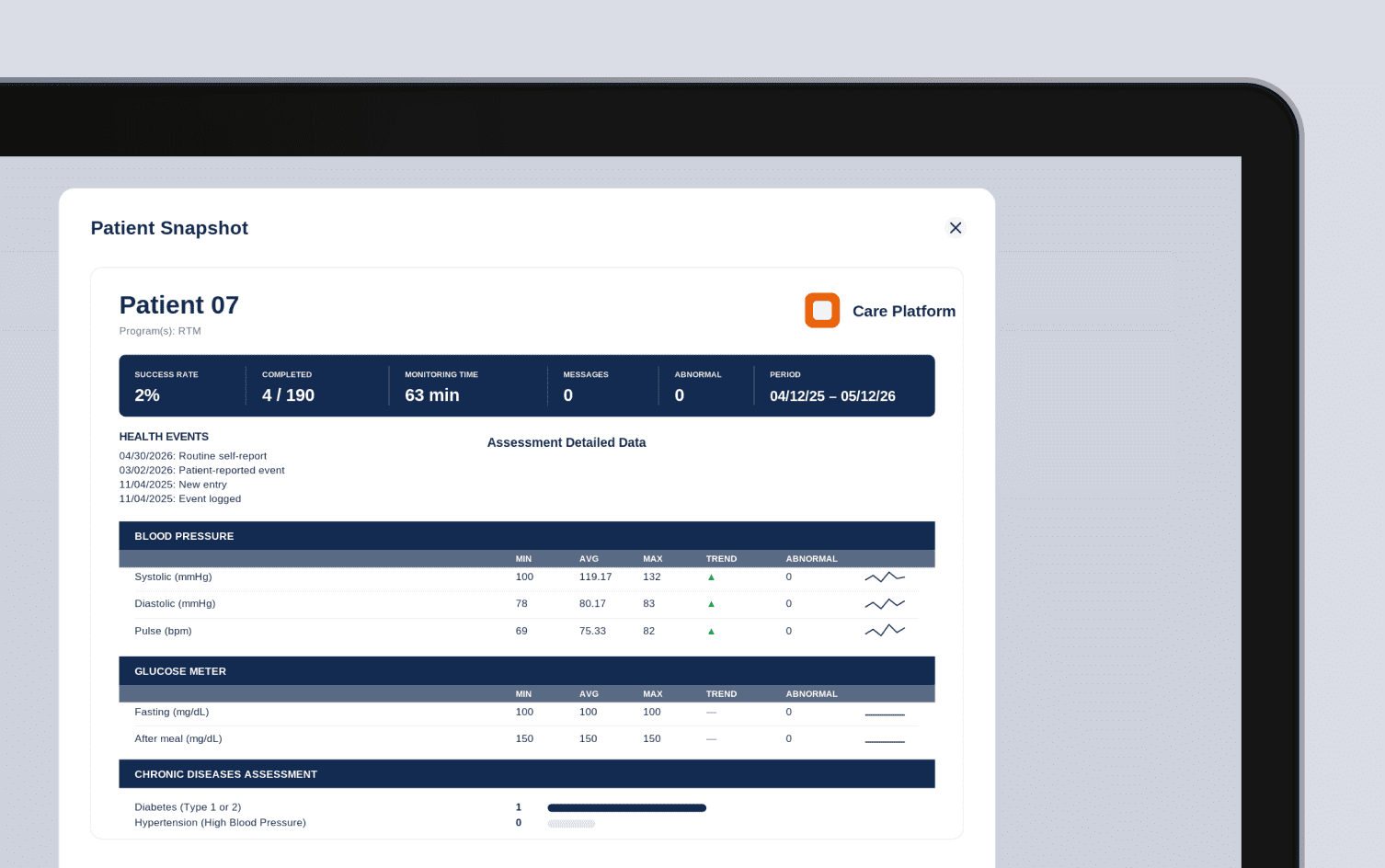Viewport: 1385px width, 868px height.
Task: Click the Patient 07 heading
Action: (x=179, y=305)
